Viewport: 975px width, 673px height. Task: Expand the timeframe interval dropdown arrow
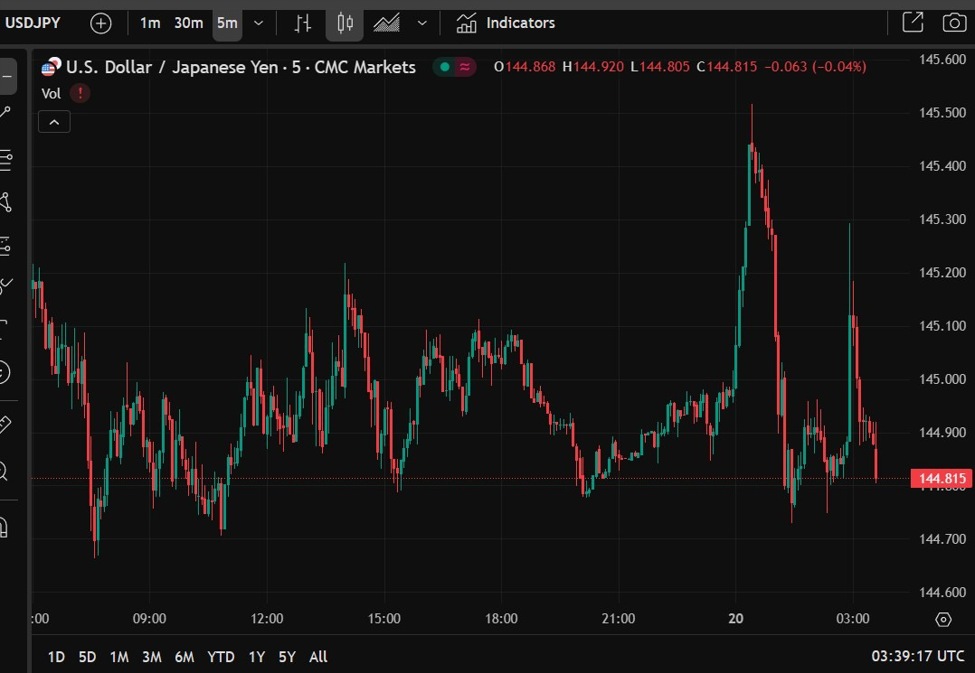click(259, 23)
